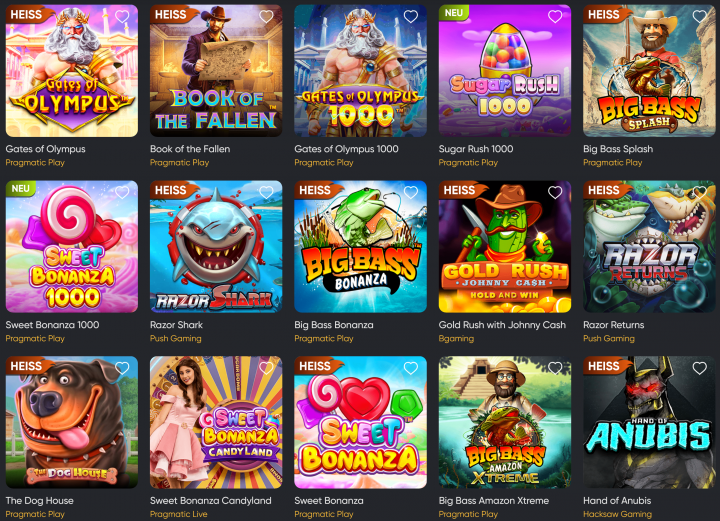The height and width of the screenshot is (521, 720).
Task: Heart the Big Bass Bonanza game
Action: click(411, 192)
